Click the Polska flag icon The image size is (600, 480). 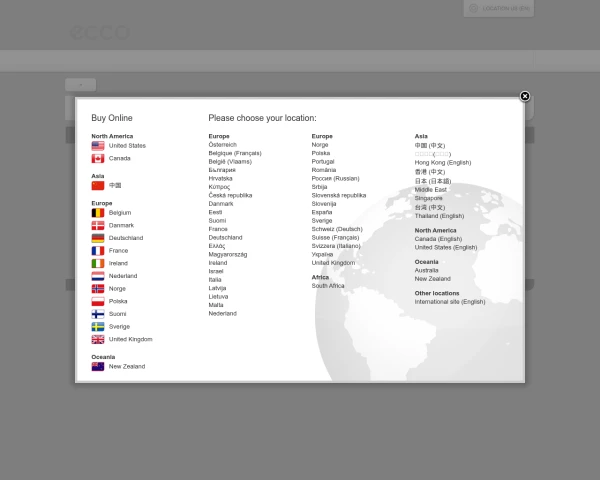[98, 301]
